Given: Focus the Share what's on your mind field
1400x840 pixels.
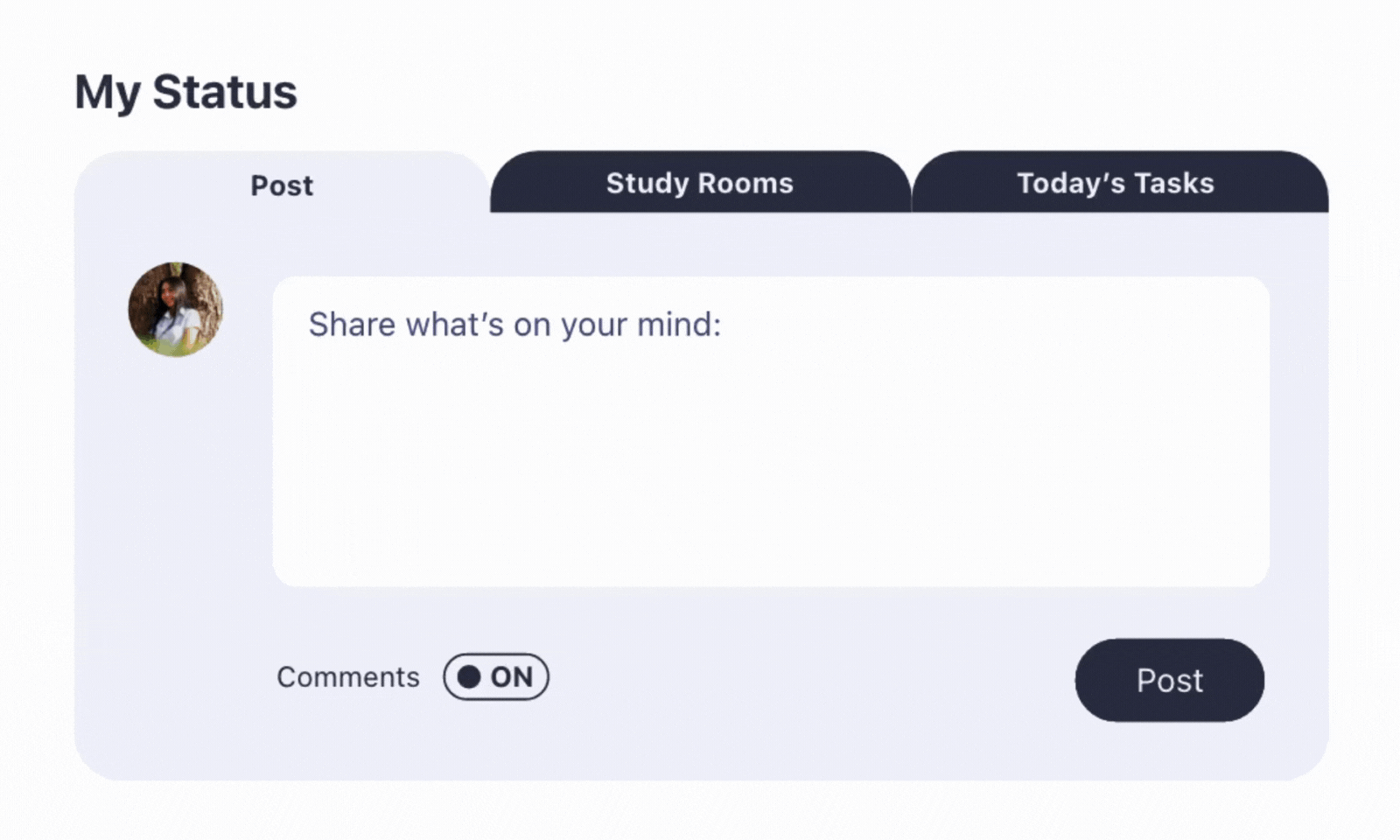Looking at the screenshot, I should [x=771, y=431].
